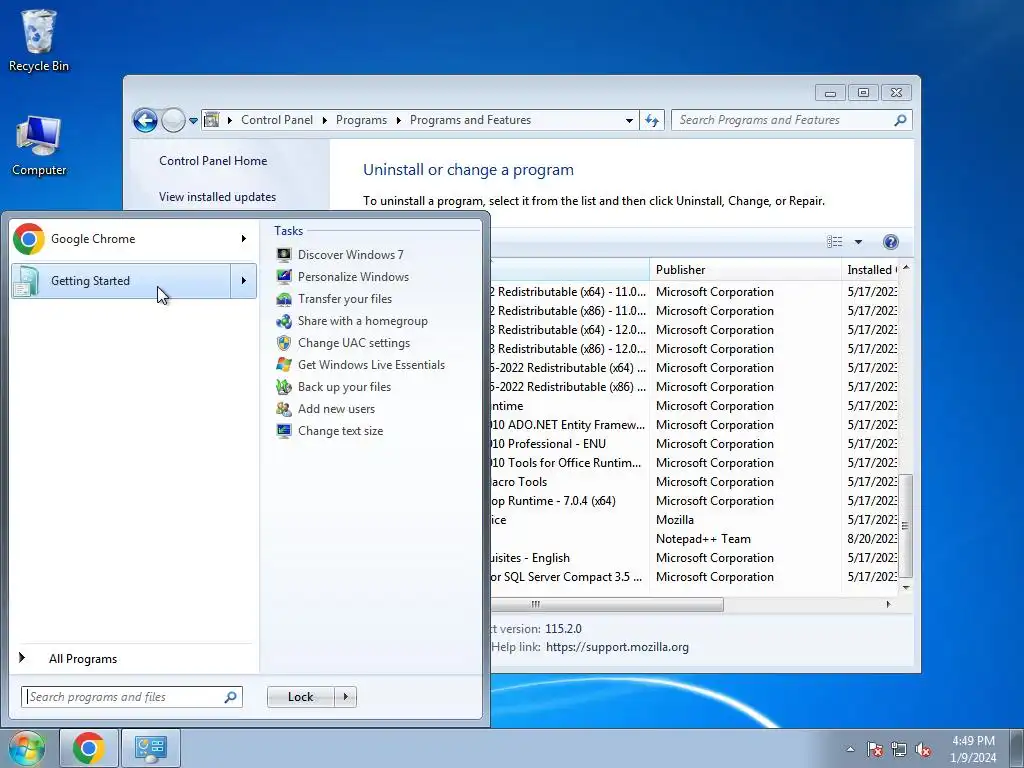Open the network tray icon
The width and height of the screenshot is (1024, 768).
[899, 749]
